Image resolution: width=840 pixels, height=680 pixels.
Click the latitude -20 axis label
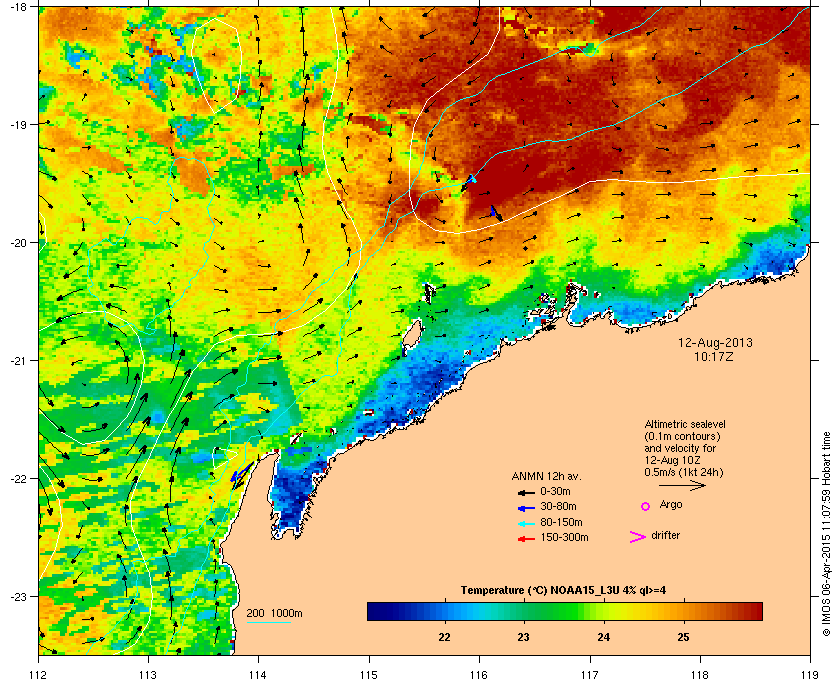click(17, 242)
